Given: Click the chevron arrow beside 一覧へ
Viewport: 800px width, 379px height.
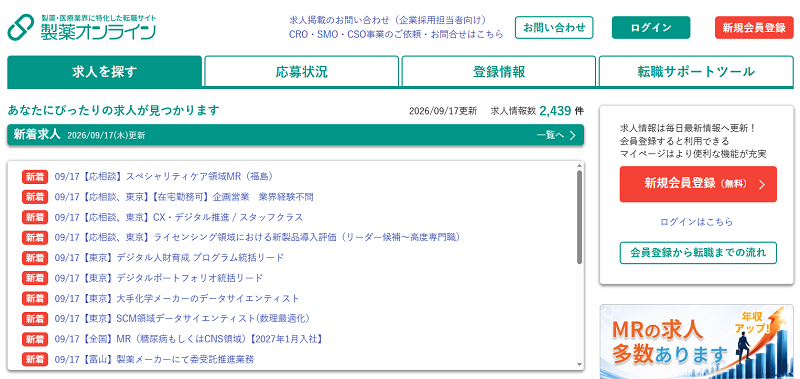Looking at the screenshot, I should point(572,135).
